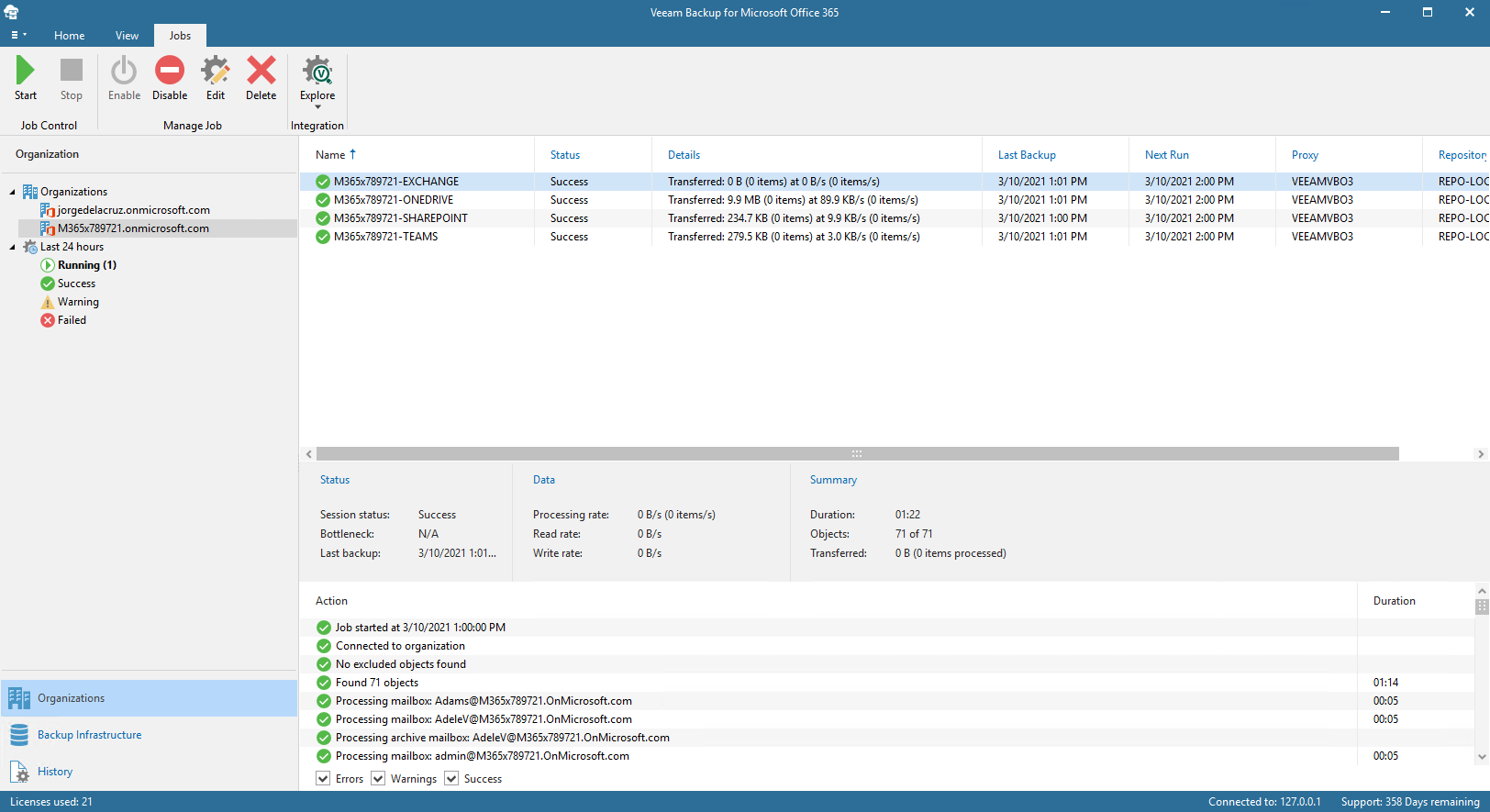Toggle the Warnings filter checkbox

coord(378,779)
